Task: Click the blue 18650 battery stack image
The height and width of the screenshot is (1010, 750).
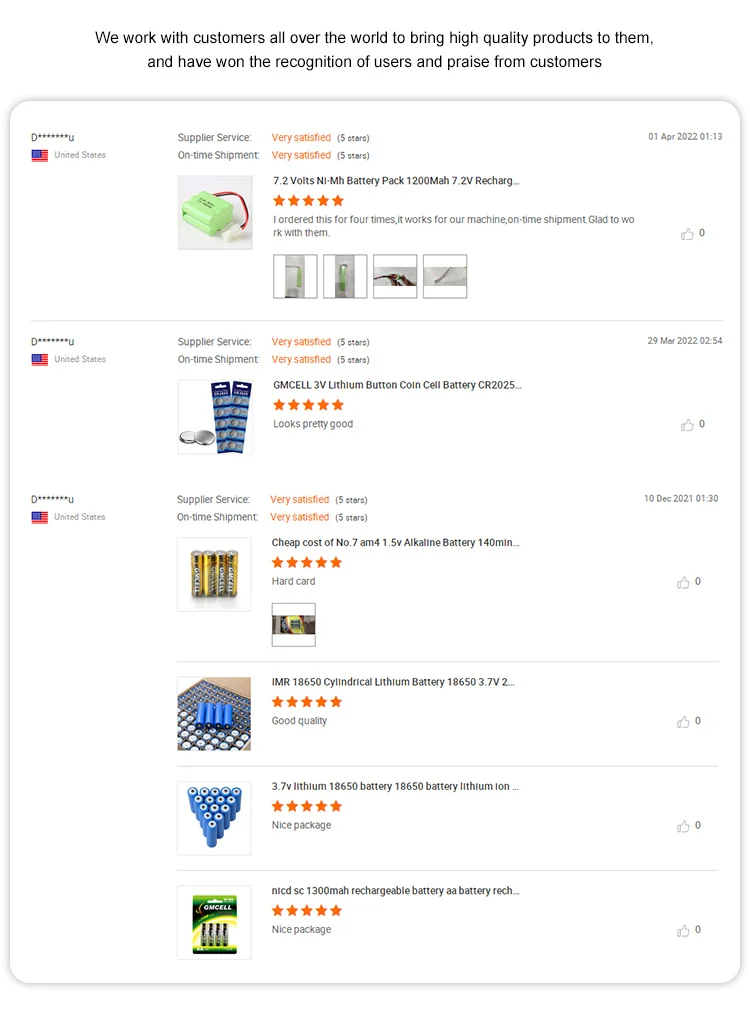Action: 214,818
